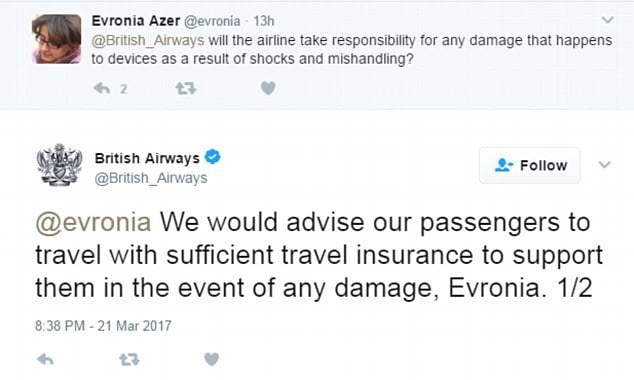Viewport: 634px width, 380px height.
Task: Follow the British Airways account
Action: [530, 165]
